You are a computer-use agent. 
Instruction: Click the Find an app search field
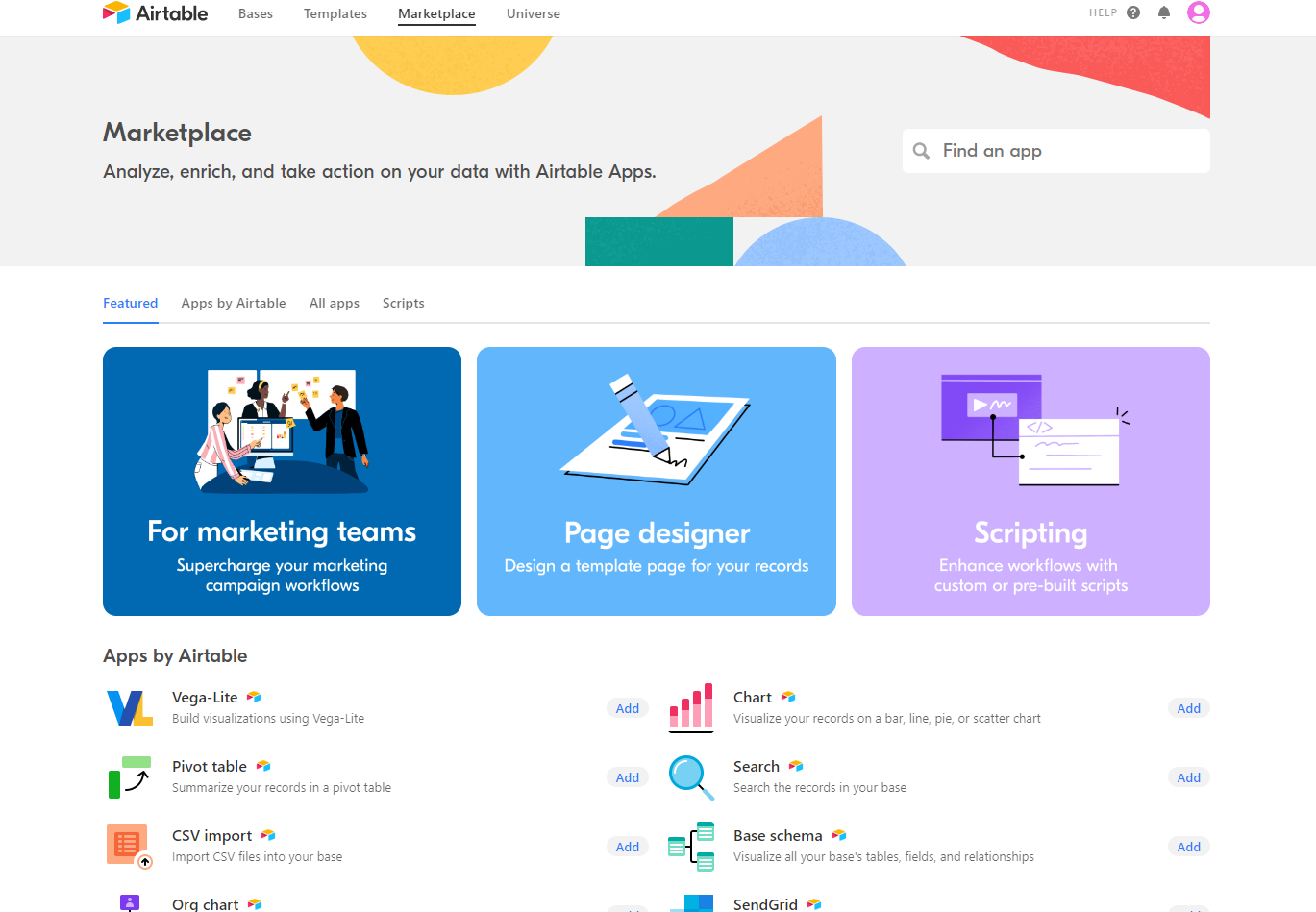(1056, 151)
